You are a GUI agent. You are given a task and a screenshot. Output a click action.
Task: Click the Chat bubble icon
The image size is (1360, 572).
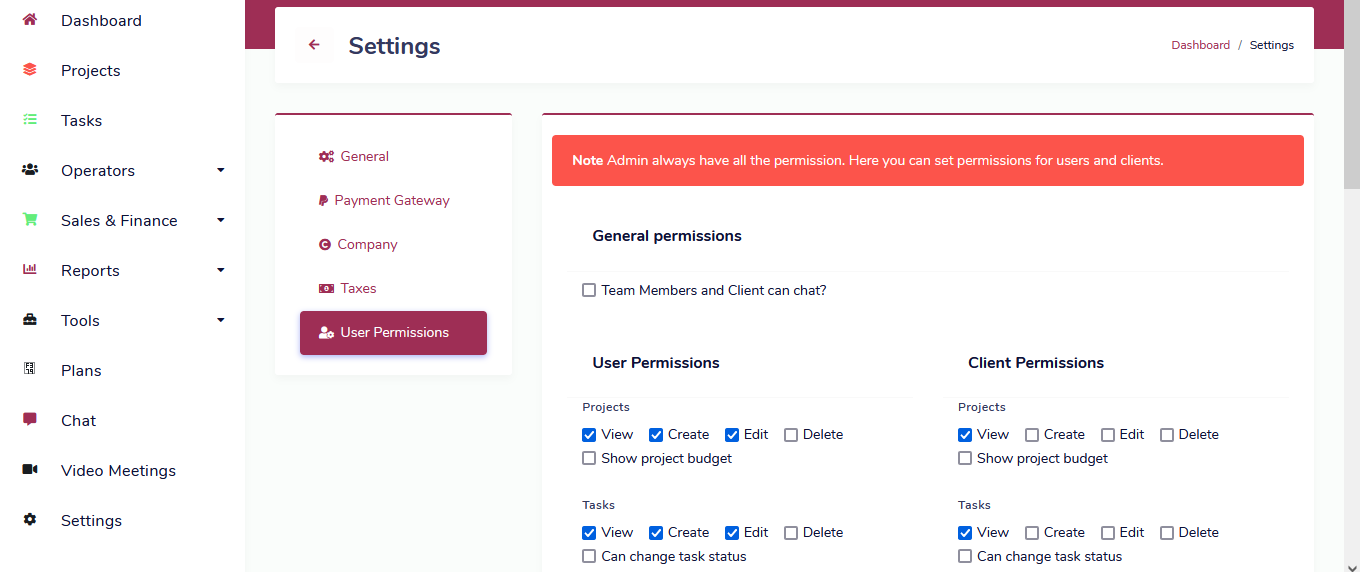pos(30,420)
